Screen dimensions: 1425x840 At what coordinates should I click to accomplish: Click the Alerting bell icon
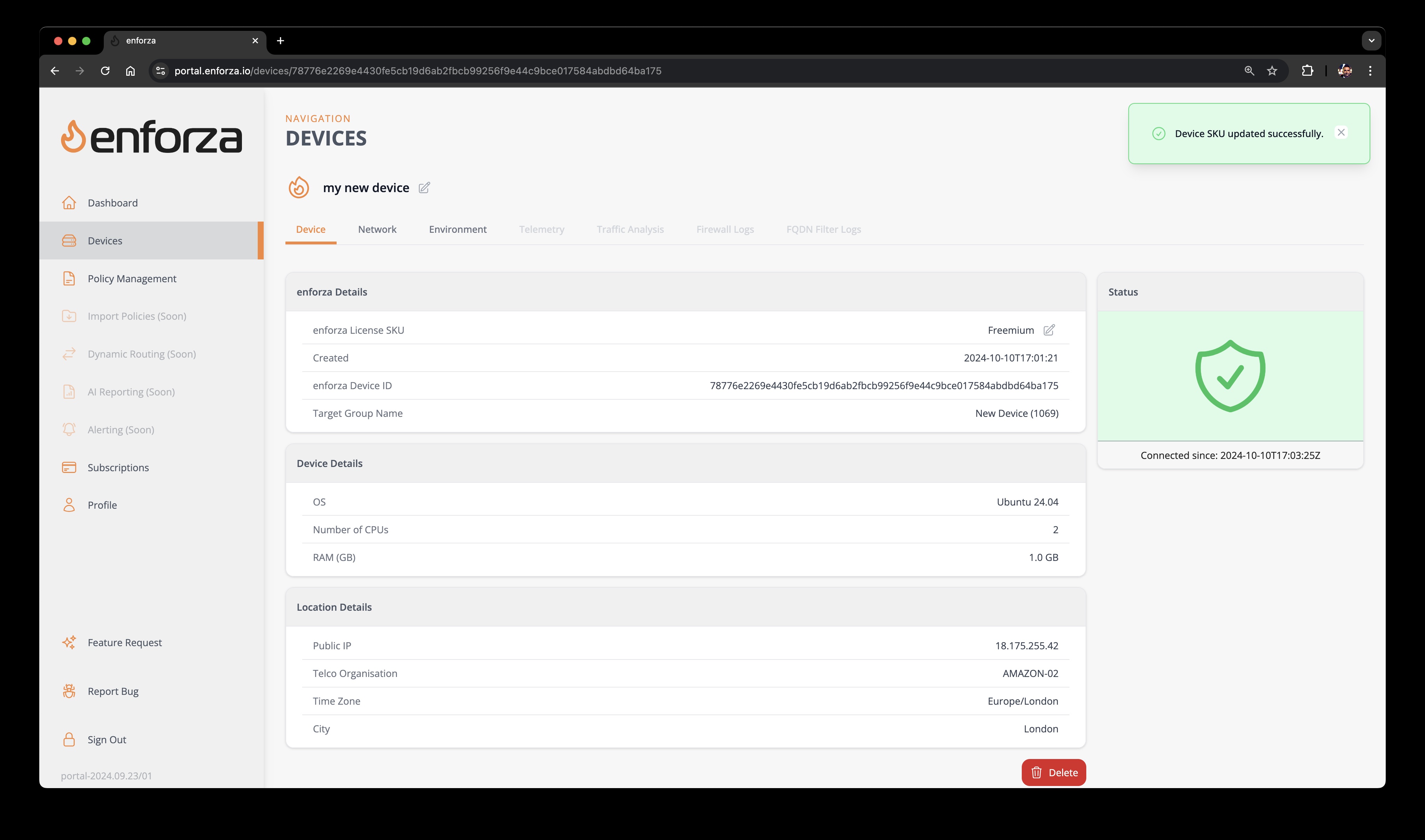[x=69, y=429]
